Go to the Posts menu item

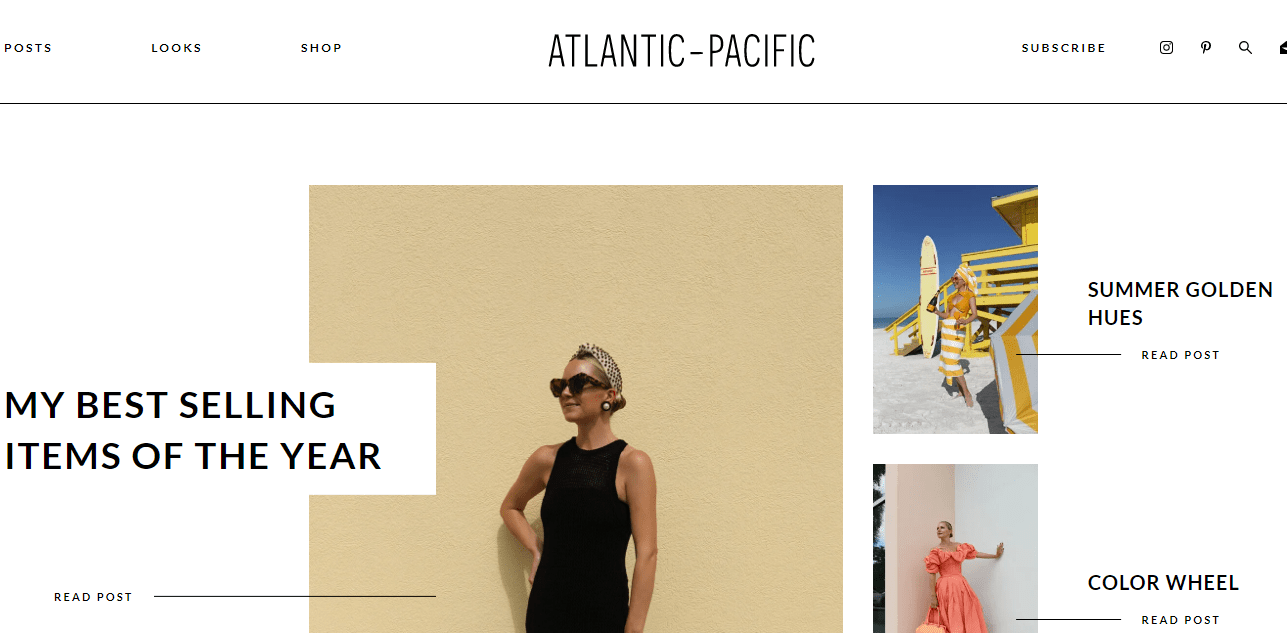28,48
